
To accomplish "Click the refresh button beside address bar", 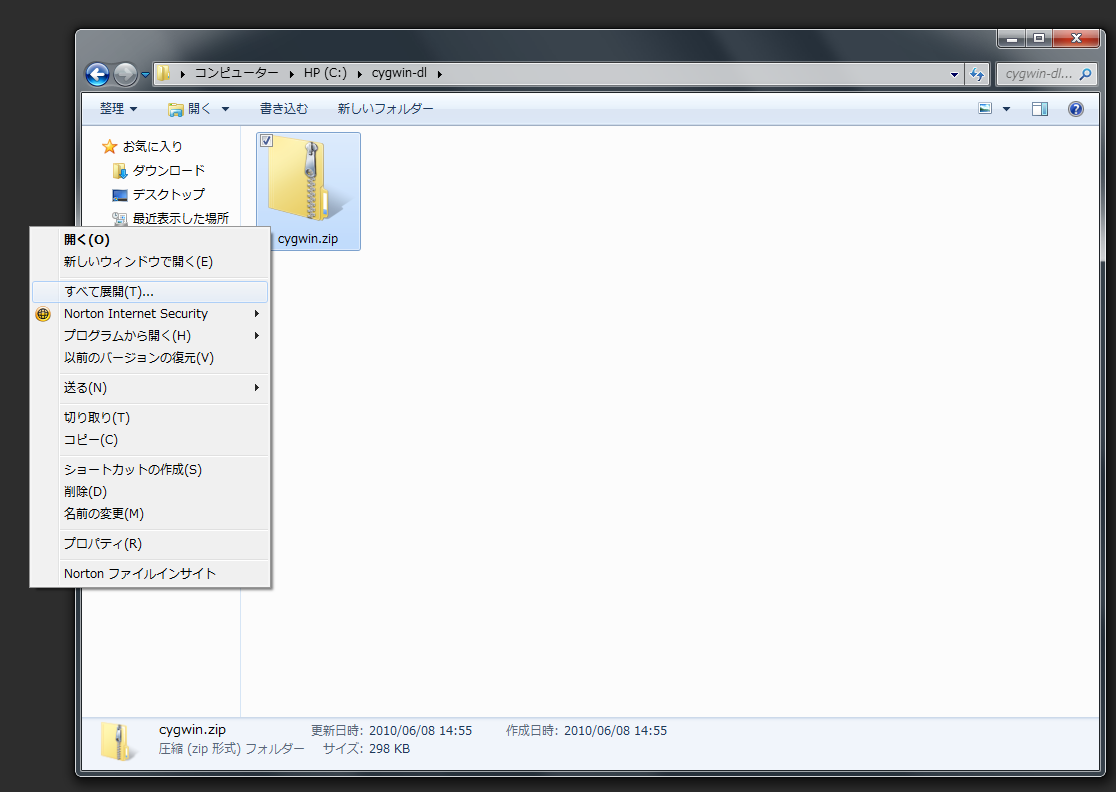I will [x=977, y=74].
